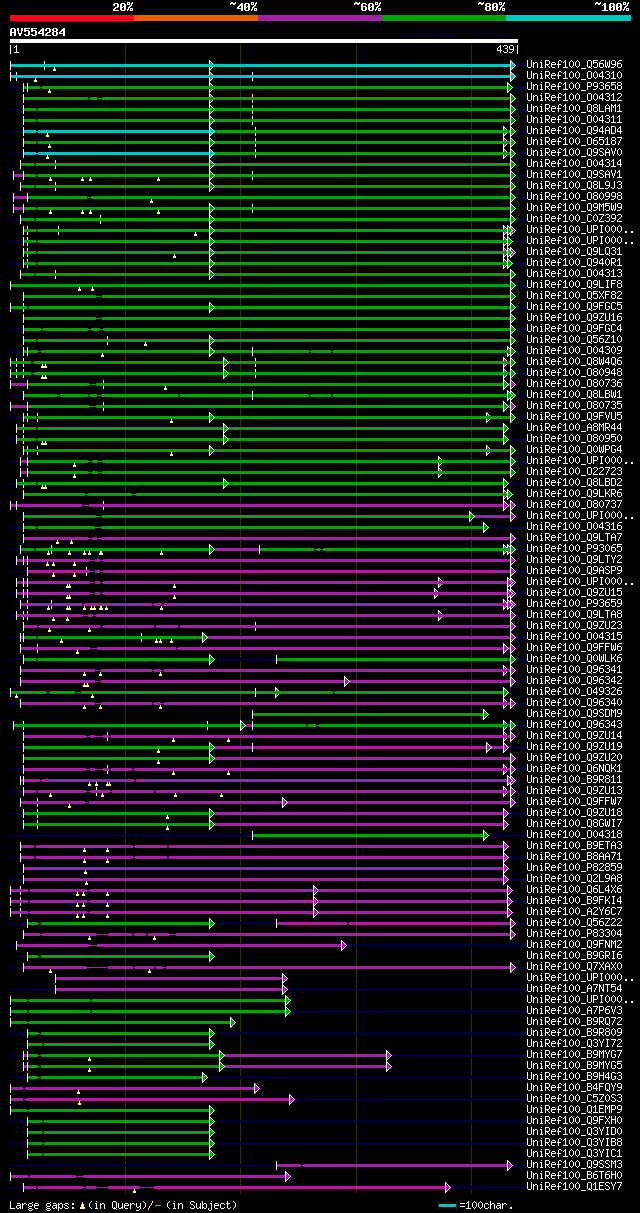Image resolution: width=640 pixels, height=1213 pixels.
Task: Select the UniRef100_Q1ESY7 label
Action: pos(574,1186)
